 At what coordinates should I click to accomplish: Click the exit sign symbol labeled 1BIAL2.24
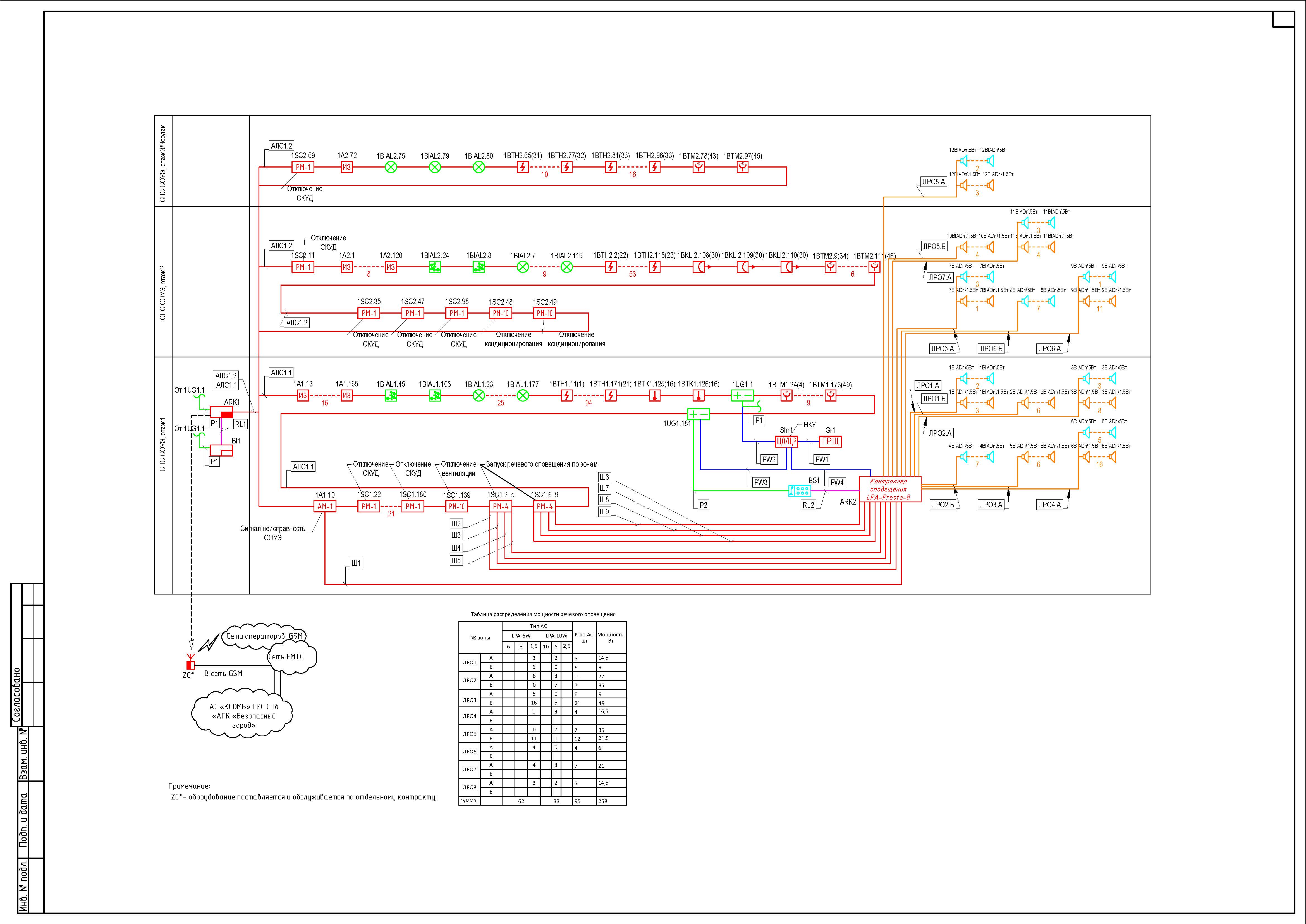point(435,267)
